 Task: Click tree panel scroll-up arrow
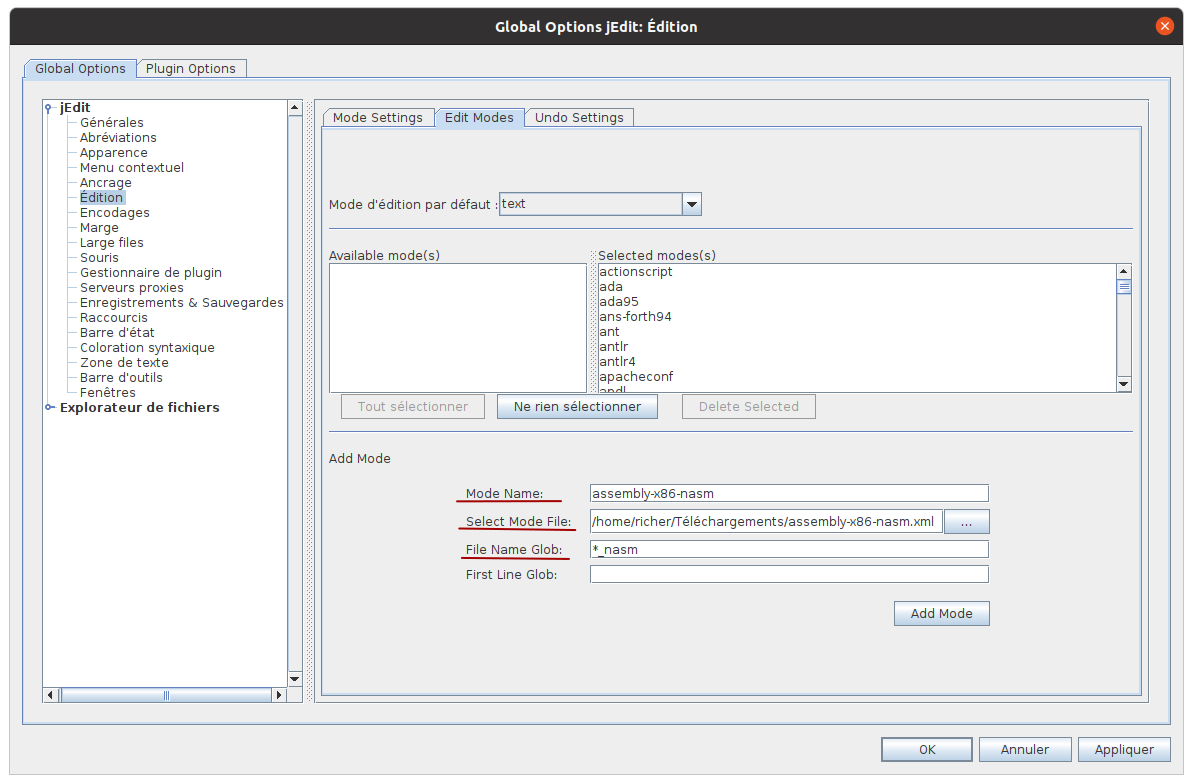tap(294, 107)
